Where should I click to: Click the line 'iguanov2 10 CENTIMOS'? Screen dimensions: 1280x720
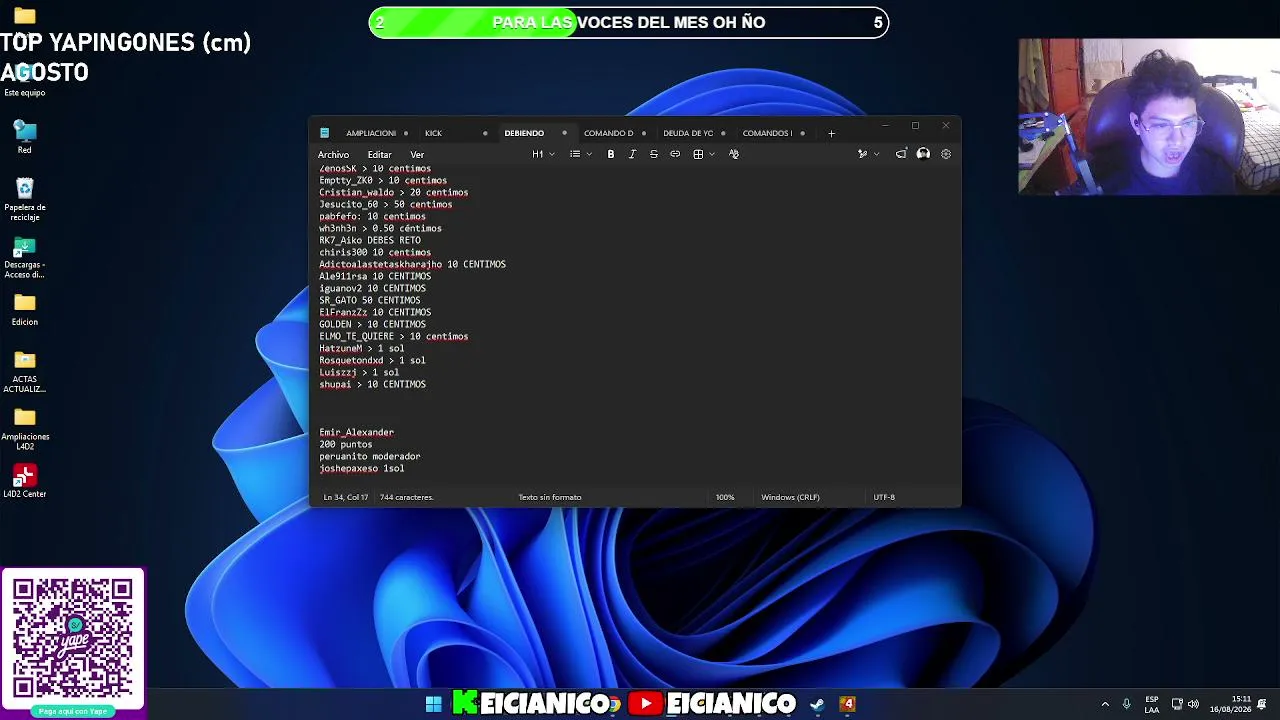coord(373,288)
